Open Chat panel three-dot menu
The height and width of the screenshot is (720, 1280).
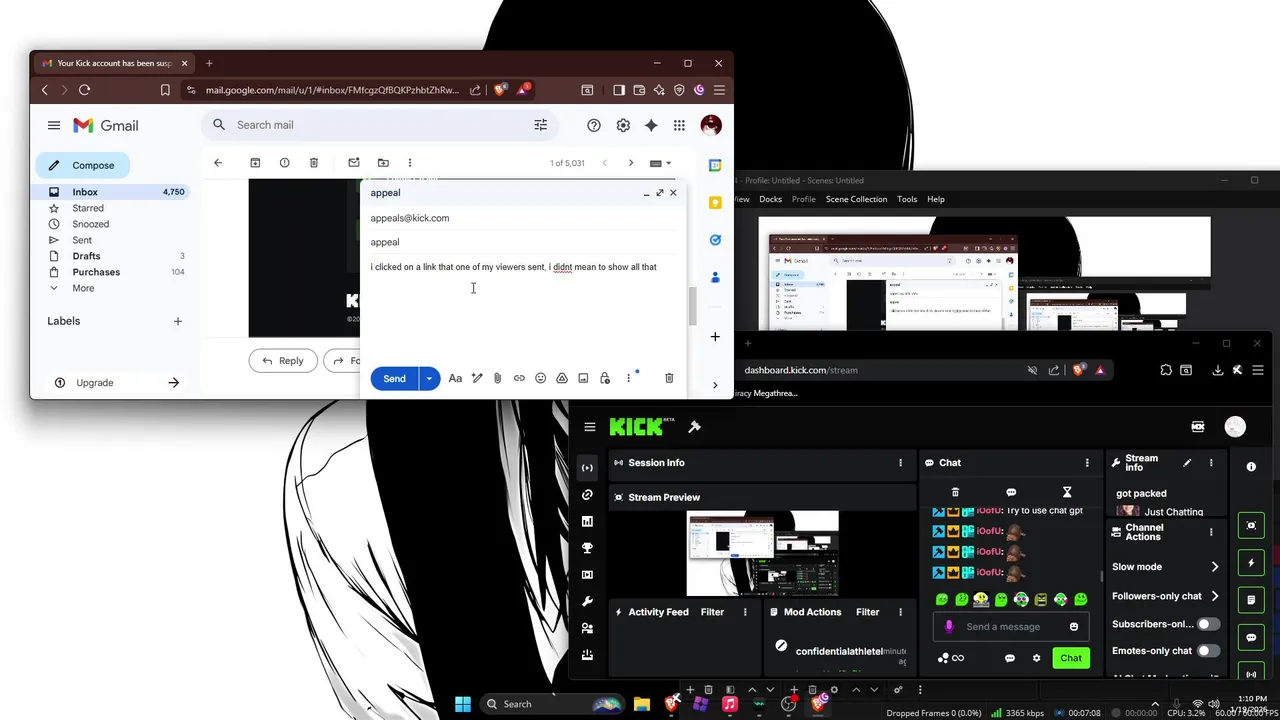click(1087, 463)
